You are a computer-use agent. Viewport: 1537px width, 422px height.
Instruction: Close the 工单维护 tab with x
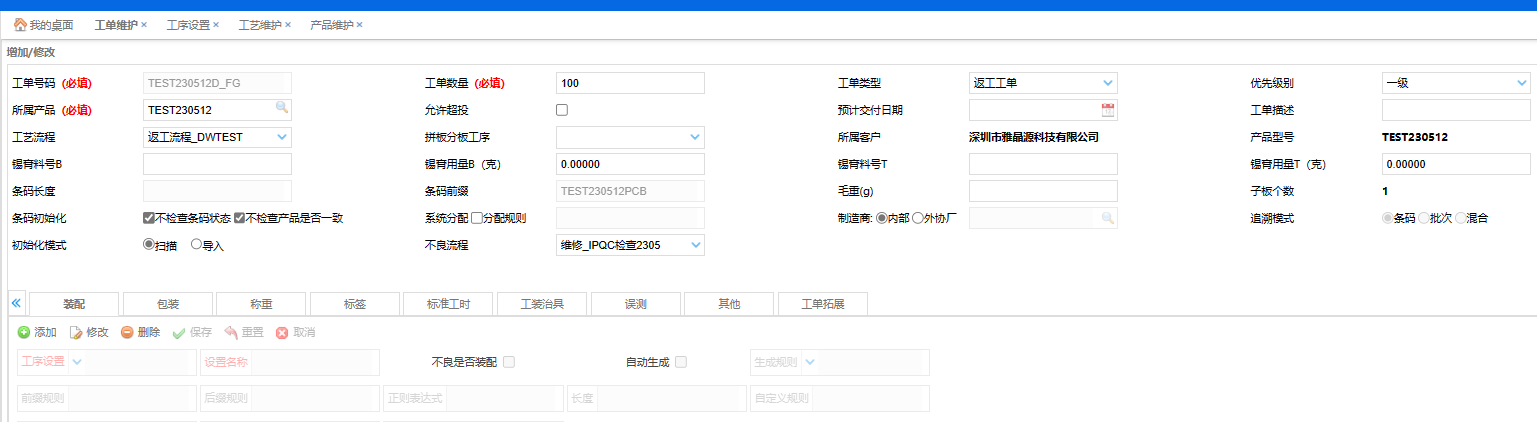click(144, 25)
